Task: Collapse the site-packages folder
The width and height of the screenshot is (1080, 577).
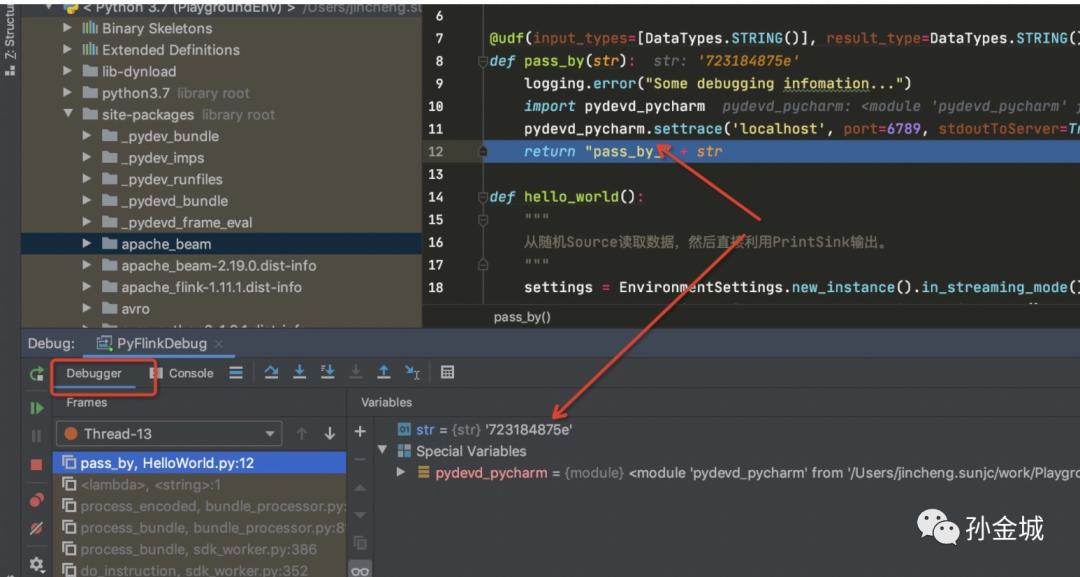Action: tap(68, 114)
